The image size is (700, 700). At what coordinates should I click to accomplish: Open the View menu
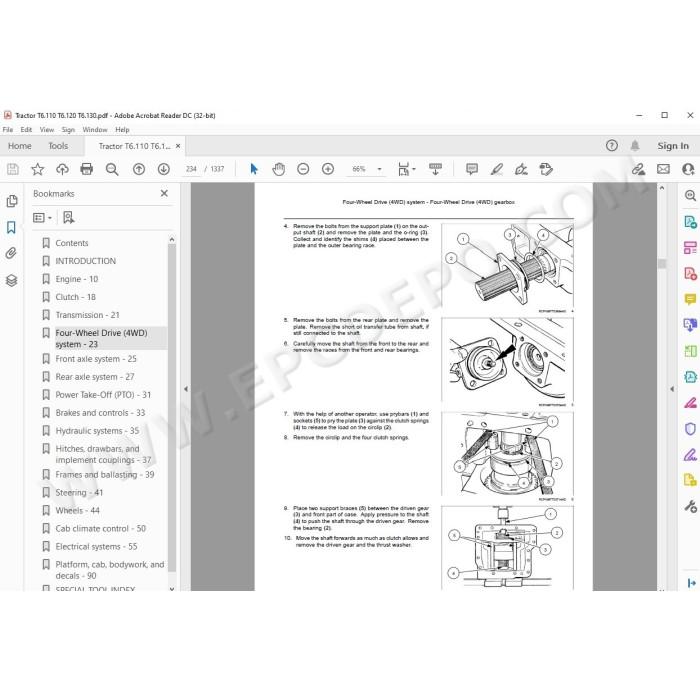[46, 129]
